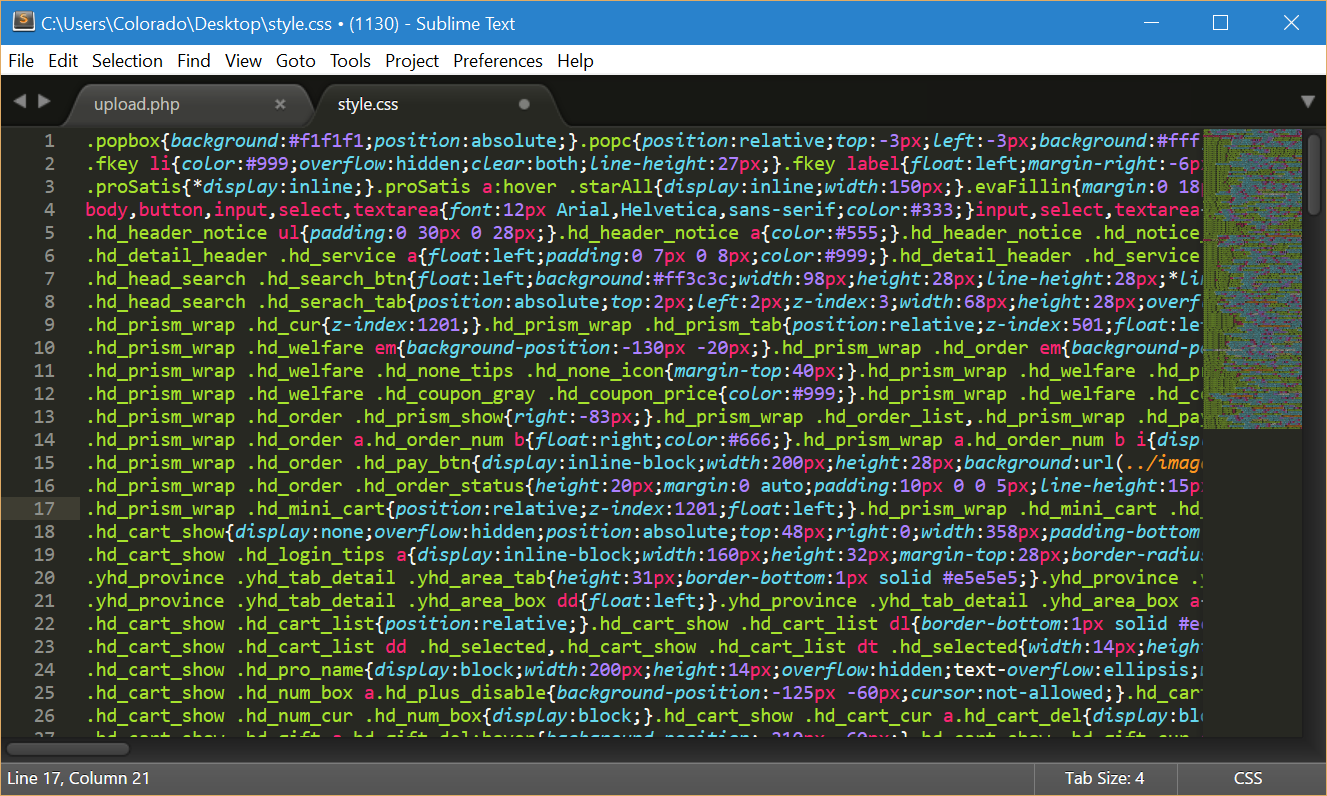Open the View menu
The image size is (1327, 796).
[243, 61]
